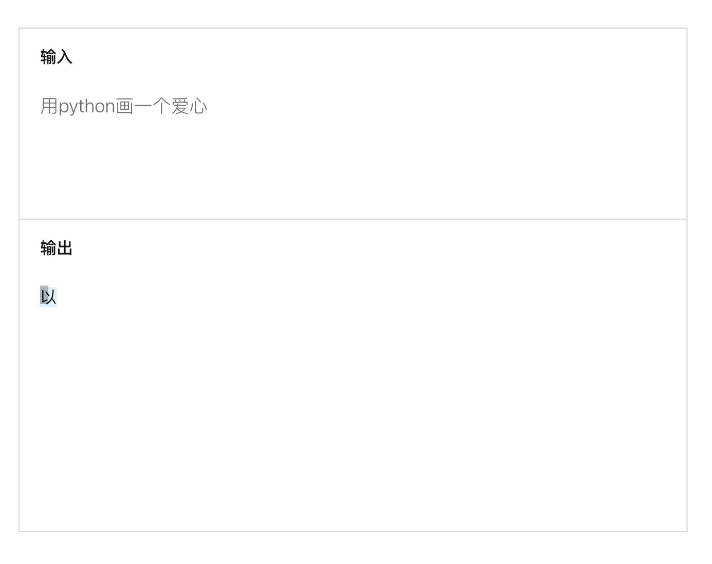Click the divider between 输入 and 输出 panels
This screenshot has width=712, height=564.
pyautogui.click(x=352, y=219)
